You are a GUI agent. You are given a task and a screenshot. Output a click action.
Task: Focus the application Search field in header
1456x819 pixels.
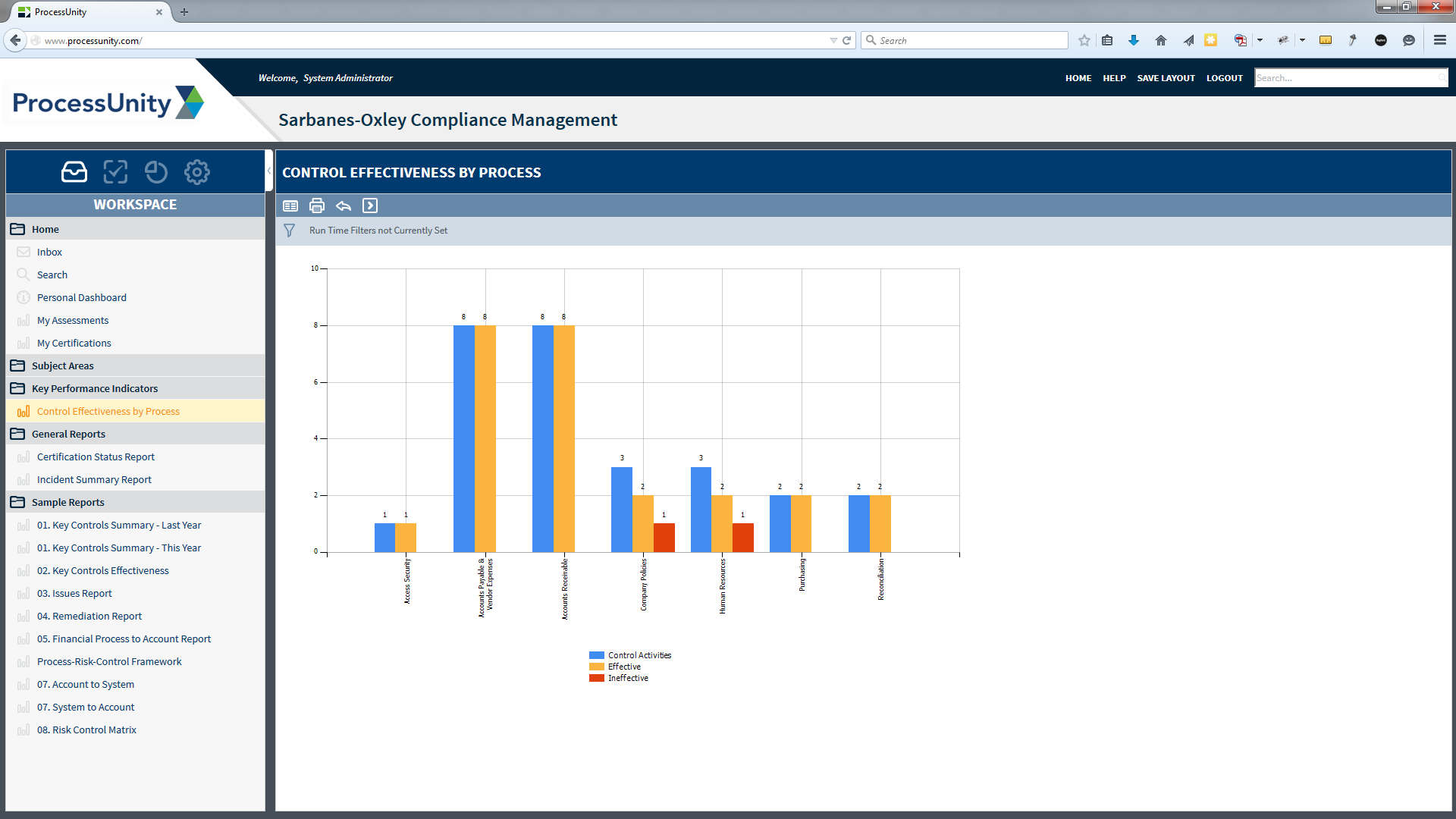(x=1351, y=78)
